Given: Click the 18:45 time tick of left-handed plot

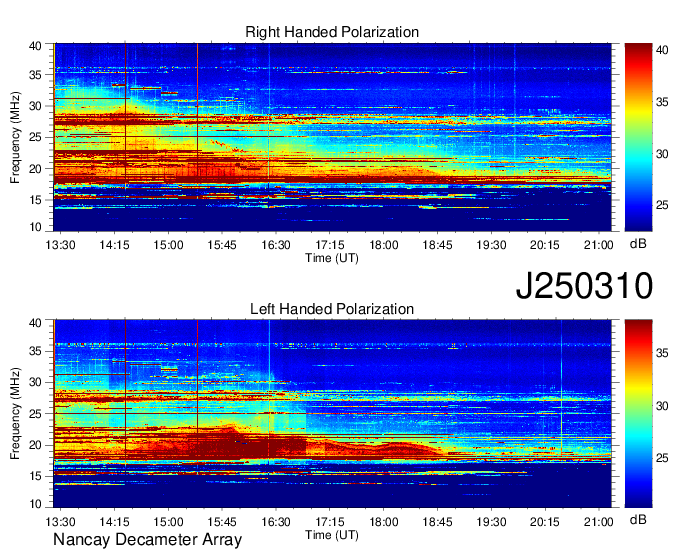Looking at the screenshot, I should [x=437, y=522].
